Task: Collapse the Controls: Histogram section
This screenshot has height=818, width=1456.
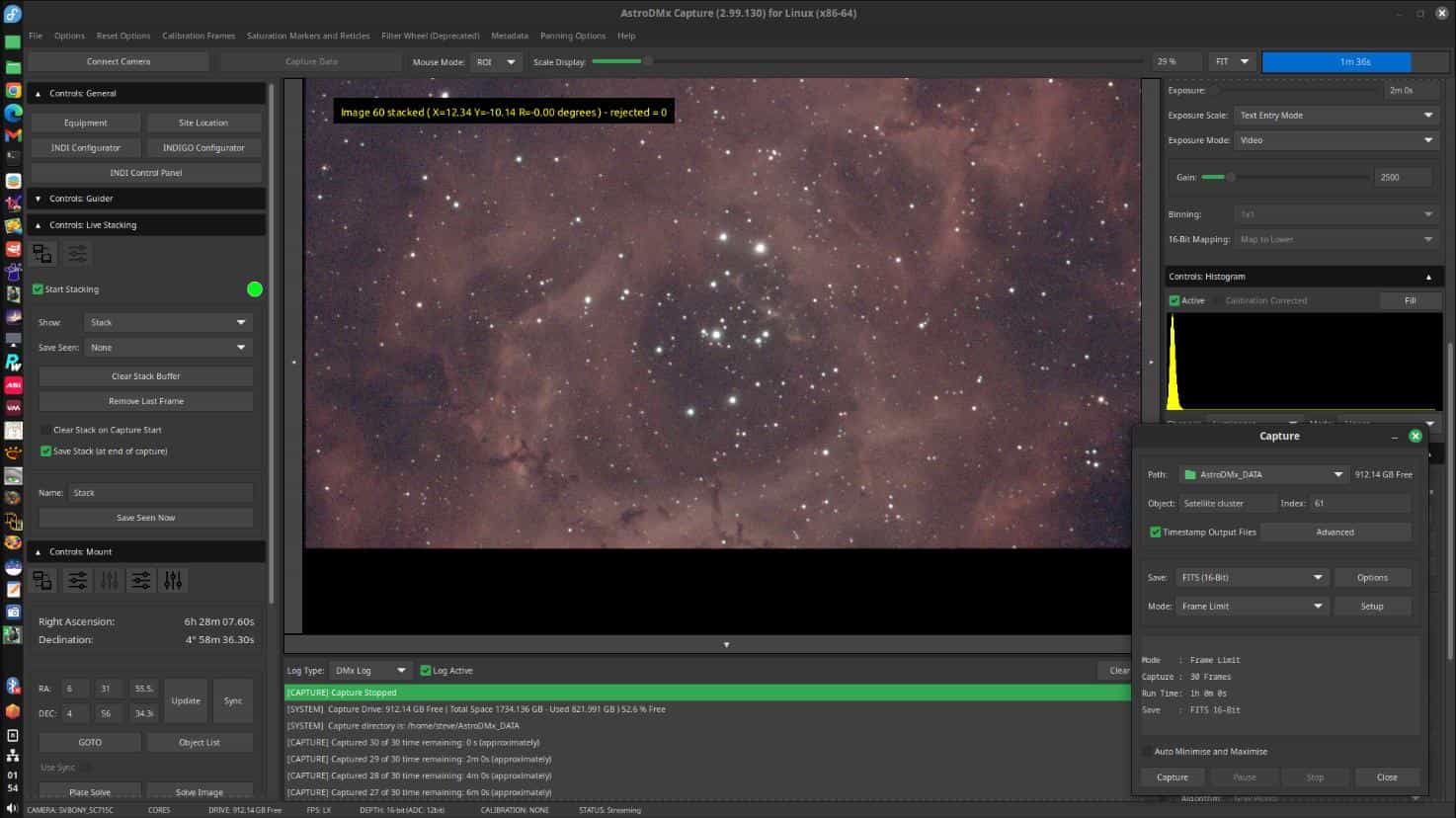Action: pyautogui.click(x=1427, y=278)
